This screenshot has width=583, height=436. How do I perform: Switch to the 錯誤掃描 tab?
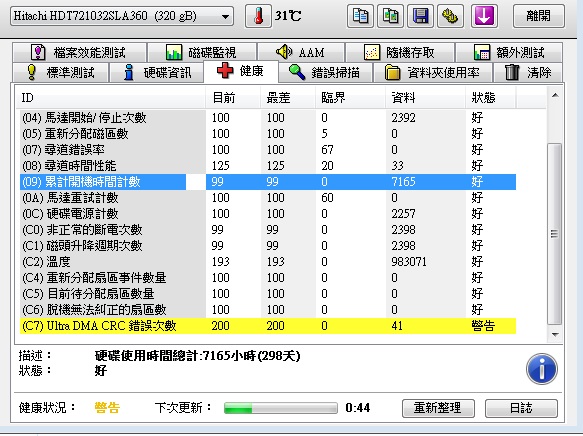click(x=325, y=72)
